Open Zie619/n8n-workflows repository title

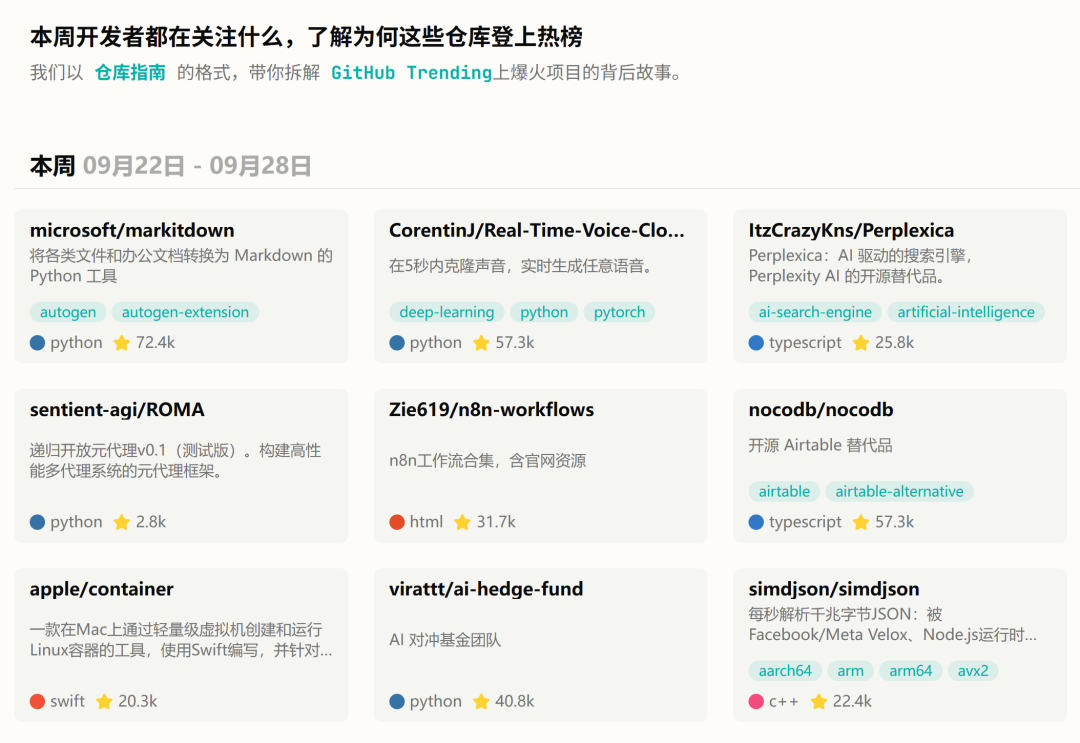(491, 410)
